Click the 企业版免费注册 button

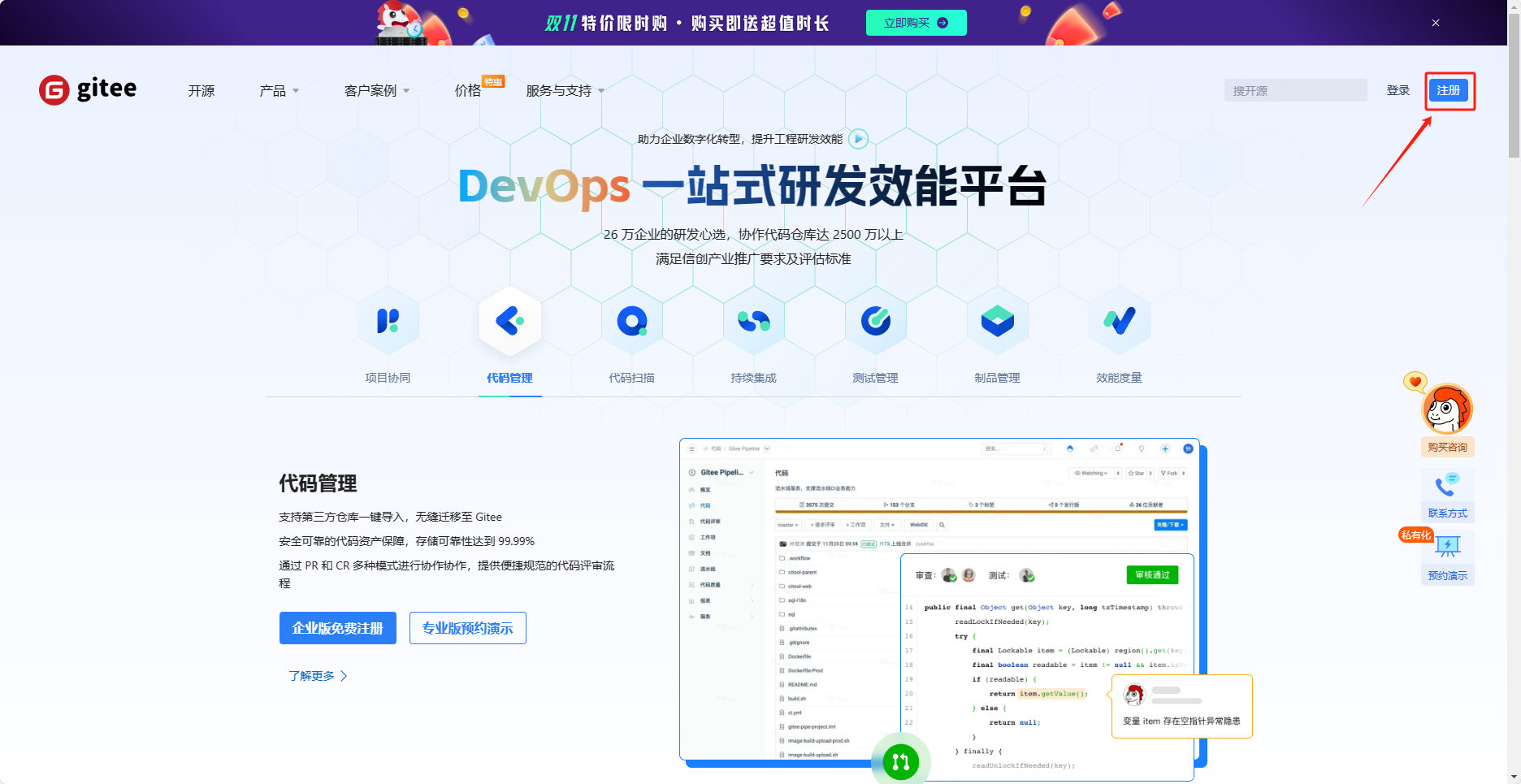[338, 628]
